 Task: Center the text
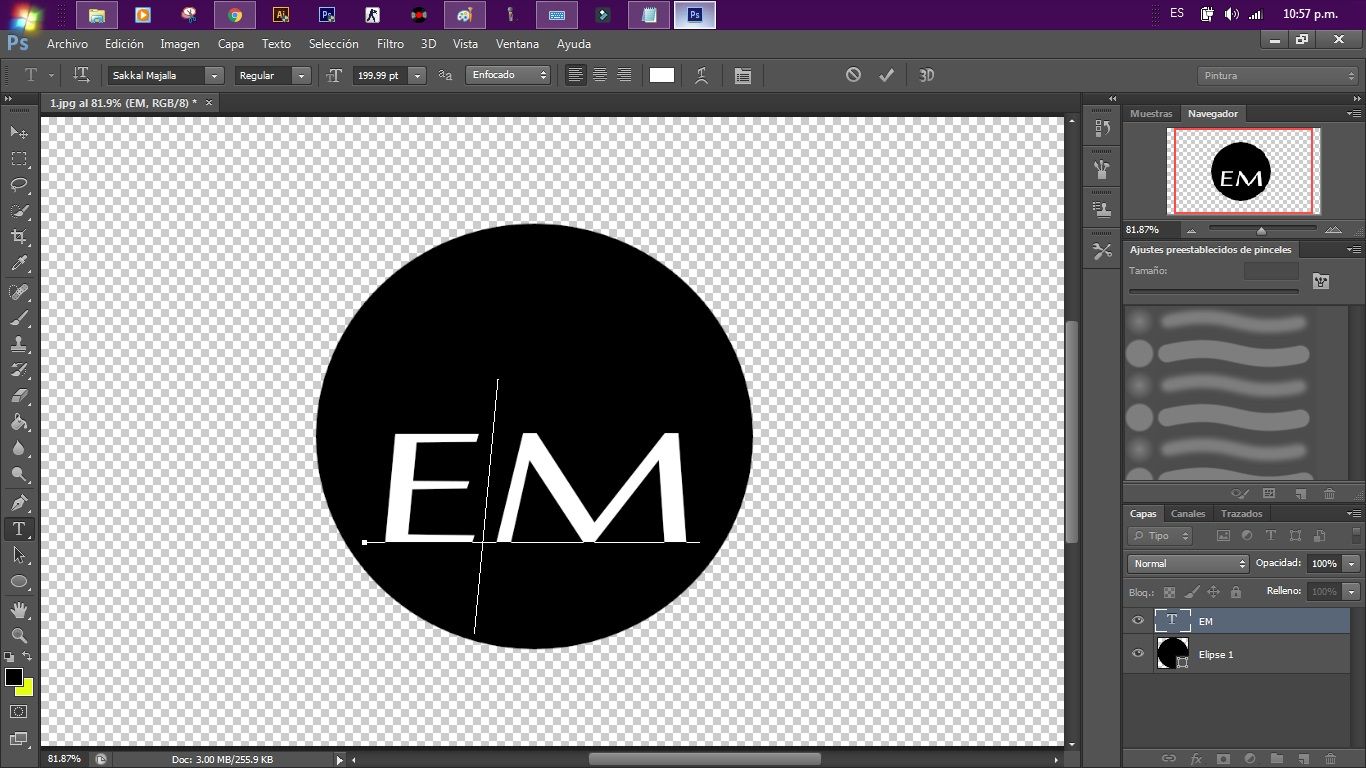(600, 75)
